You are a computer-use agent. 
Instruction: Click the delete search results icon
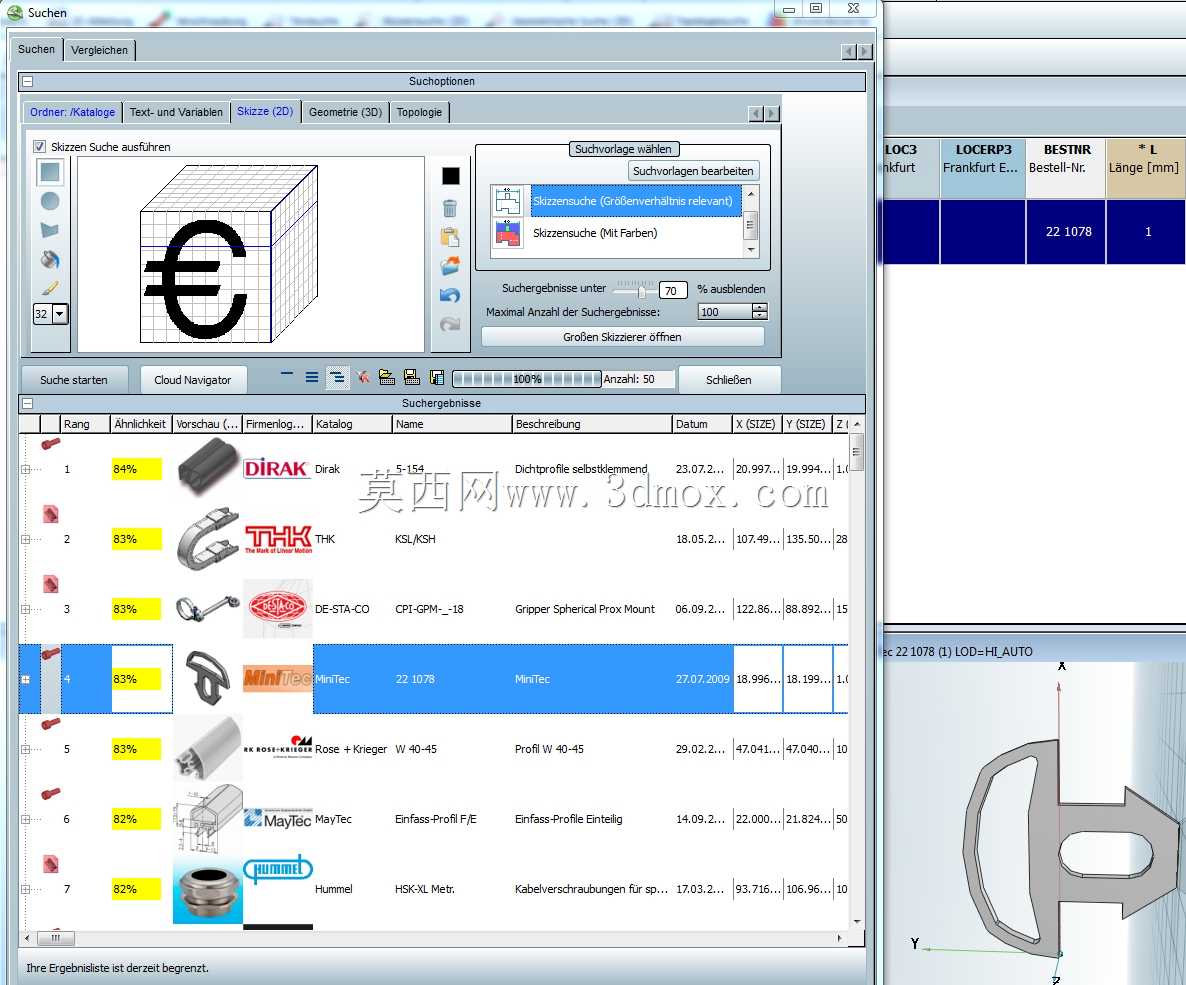(363, 377)
